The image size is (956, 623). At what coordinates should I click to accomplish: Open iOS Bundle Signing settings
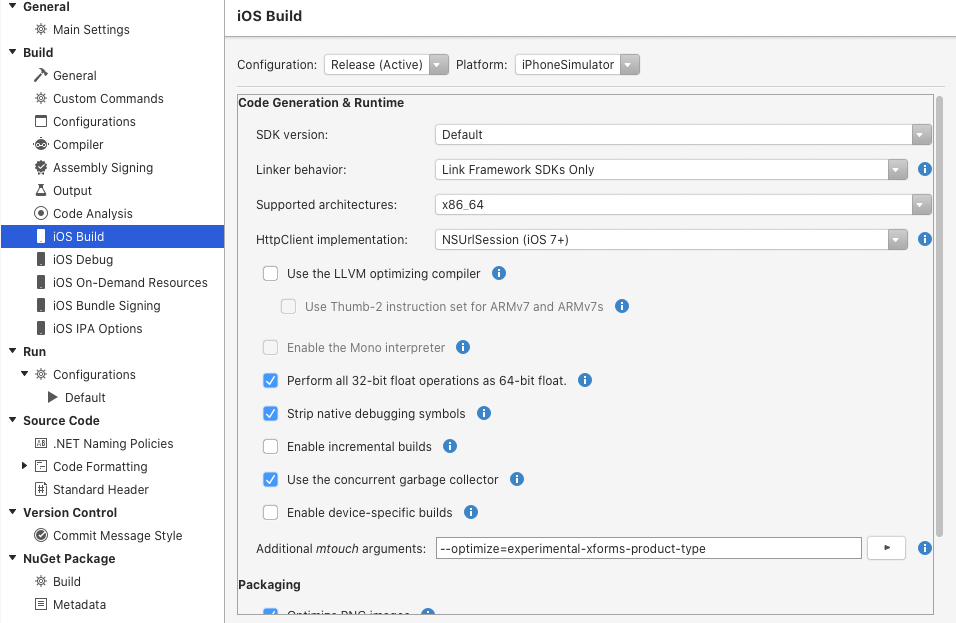tap(106, 305)
